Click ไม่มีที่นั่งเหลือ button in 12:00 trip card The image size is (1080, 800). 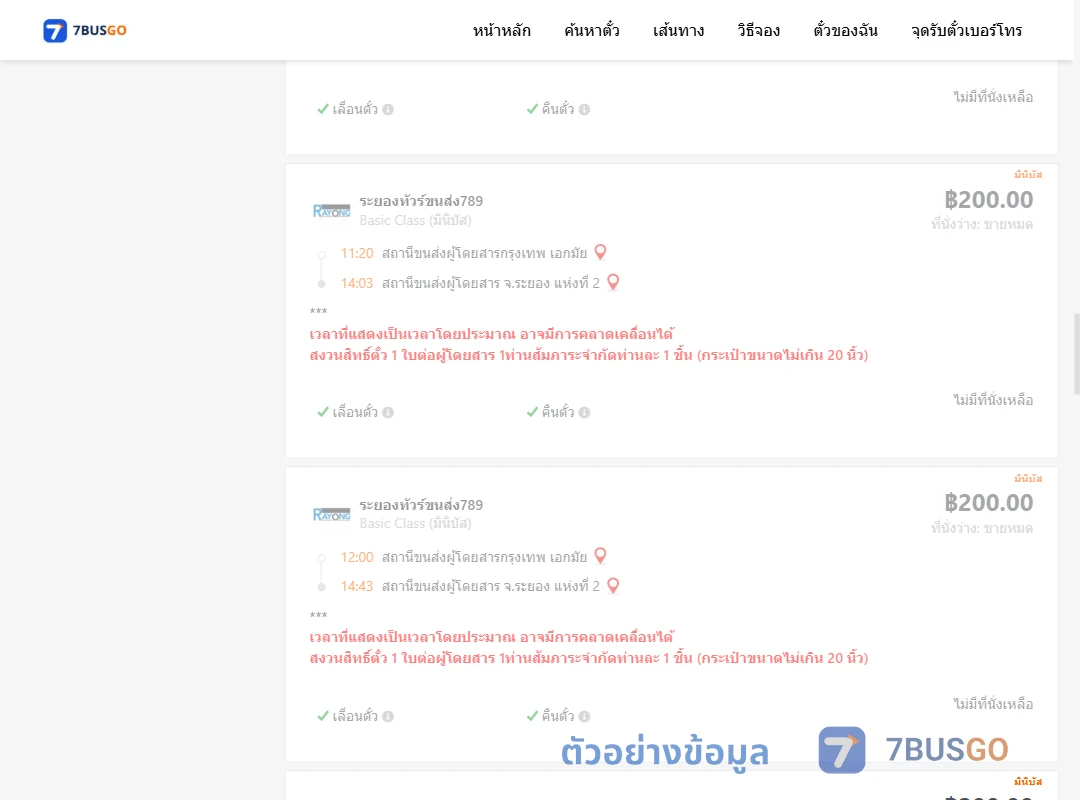coord(993,704)
